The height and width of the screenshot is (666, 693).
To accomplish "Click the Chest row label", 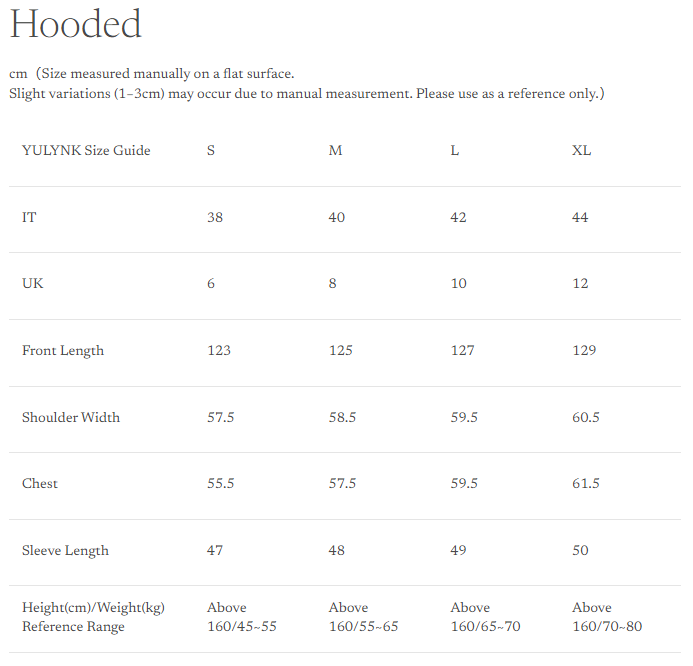I will point(40,484).
